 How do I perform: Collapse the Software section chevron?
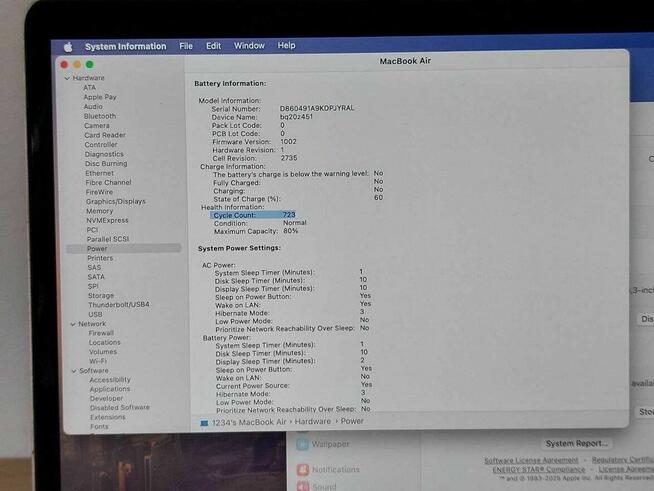point(74,371)
